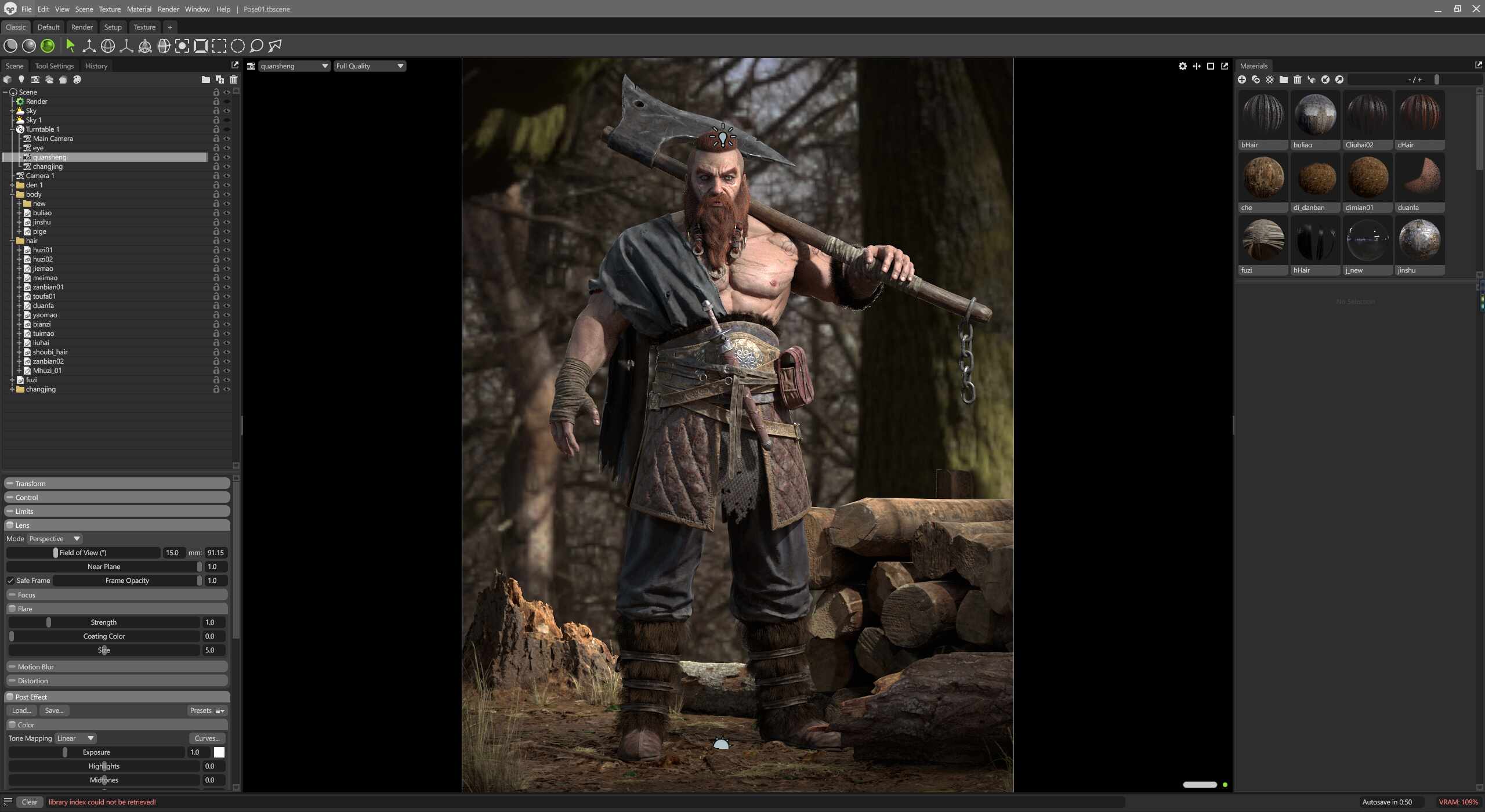Expand the fuzi tree item
This screenshot has height=812, width=1485.
(12, 380)
